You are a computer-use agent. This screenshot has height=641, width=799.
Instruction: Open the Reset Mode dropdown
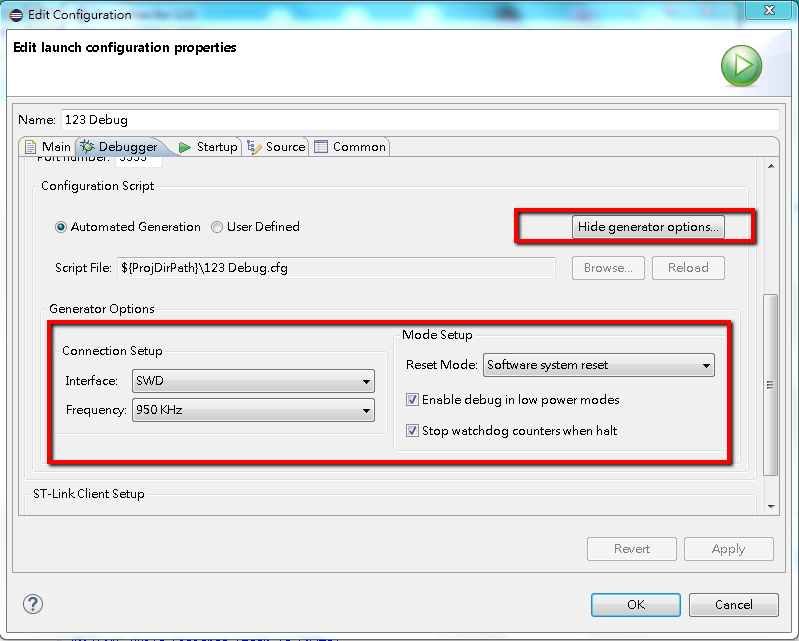[598, 365]
